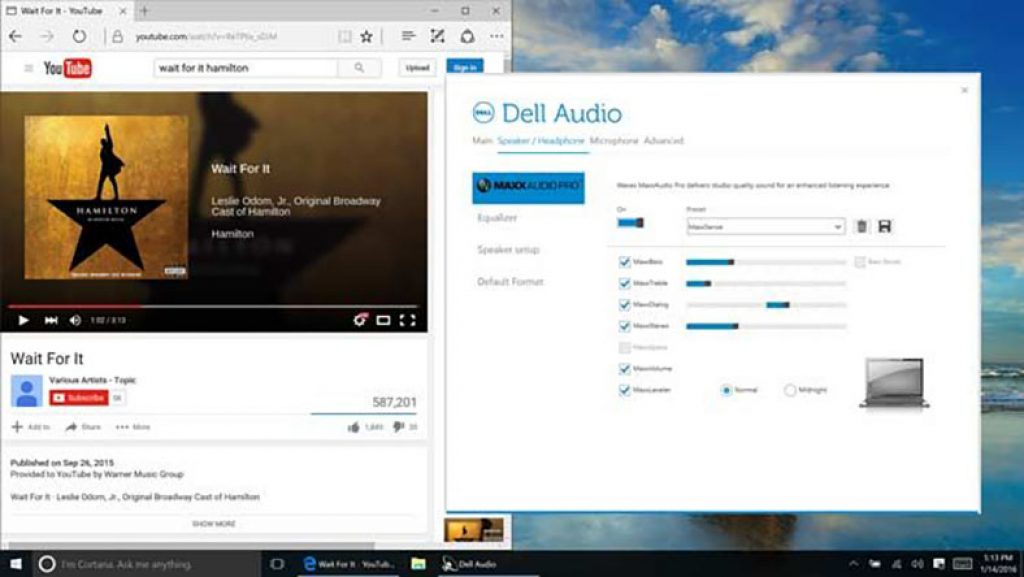
Task: Click Add to under the video
Action: click(x=31, y=427)
